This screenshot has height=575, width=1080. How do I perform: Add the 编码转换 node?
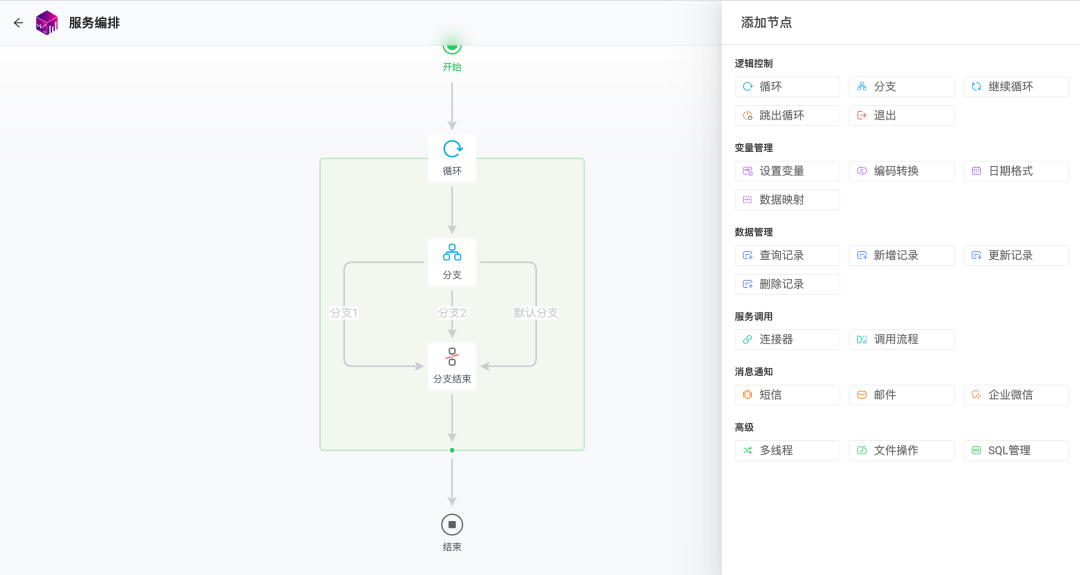(902, 171)
